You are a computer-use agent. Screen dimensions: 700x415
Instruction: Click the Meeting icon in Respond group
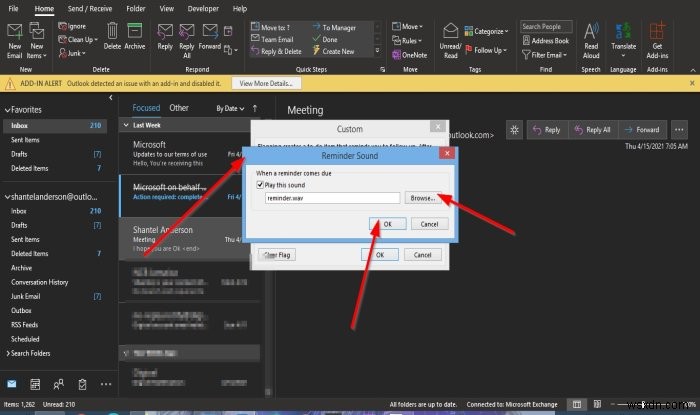click(x=228, y=31)
